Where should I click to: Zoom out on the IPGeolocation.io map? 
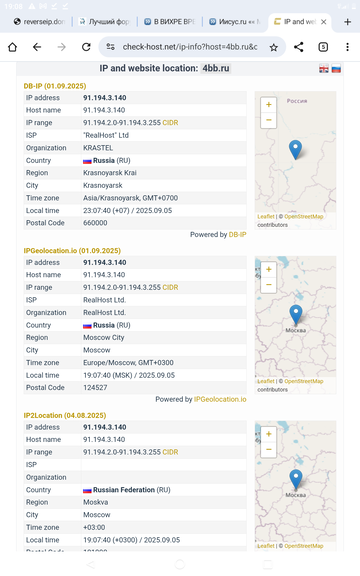click(269, 285)
